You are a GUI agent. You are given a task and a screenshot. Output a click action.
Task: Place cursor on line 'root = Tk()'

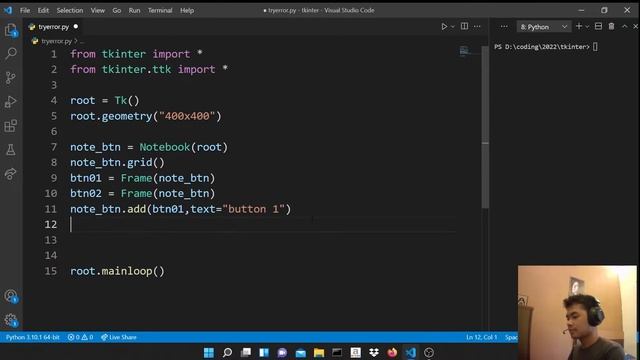coord(105,100)
